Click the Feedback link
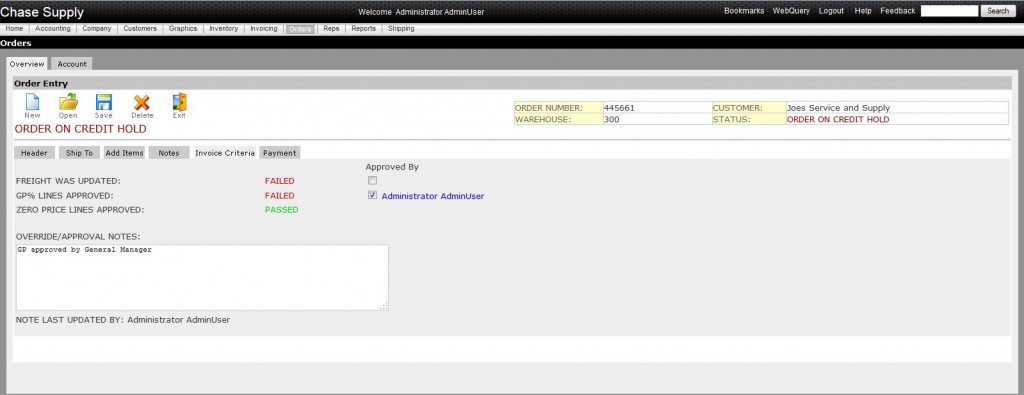The width and height of the screenshot is (1024, 395). coord(897,11)
